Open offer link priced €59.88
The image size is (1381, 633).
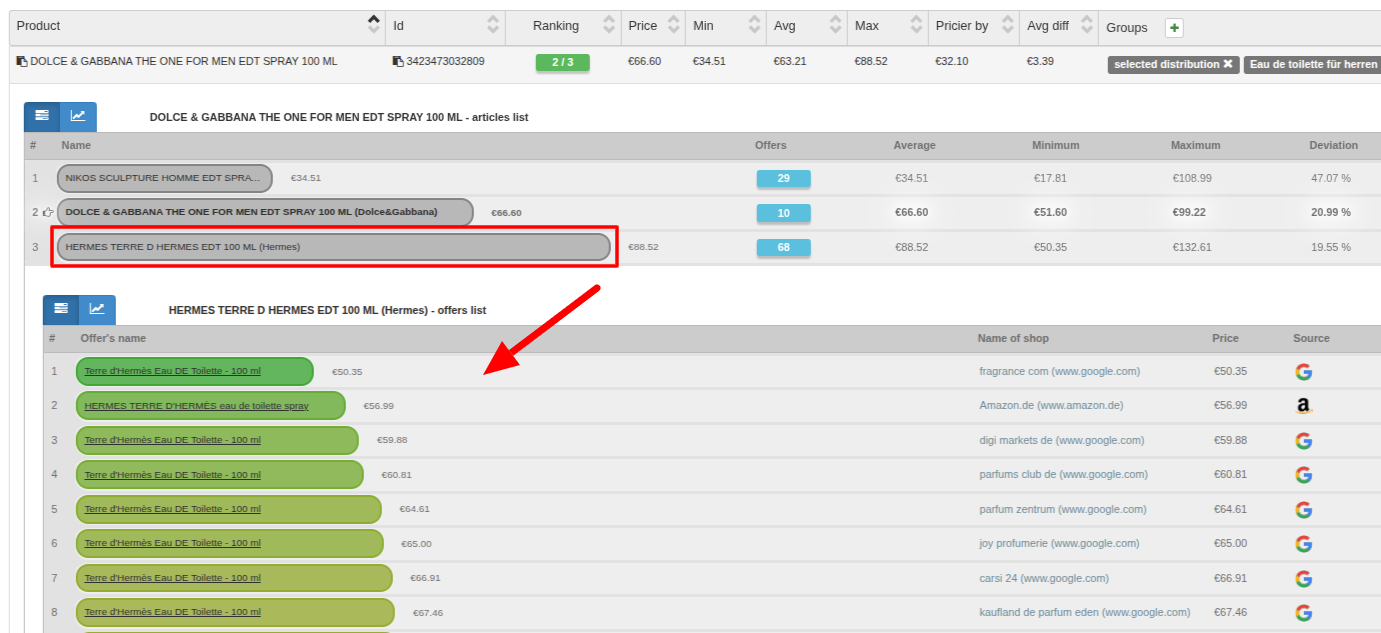click(x=172, y=440)
